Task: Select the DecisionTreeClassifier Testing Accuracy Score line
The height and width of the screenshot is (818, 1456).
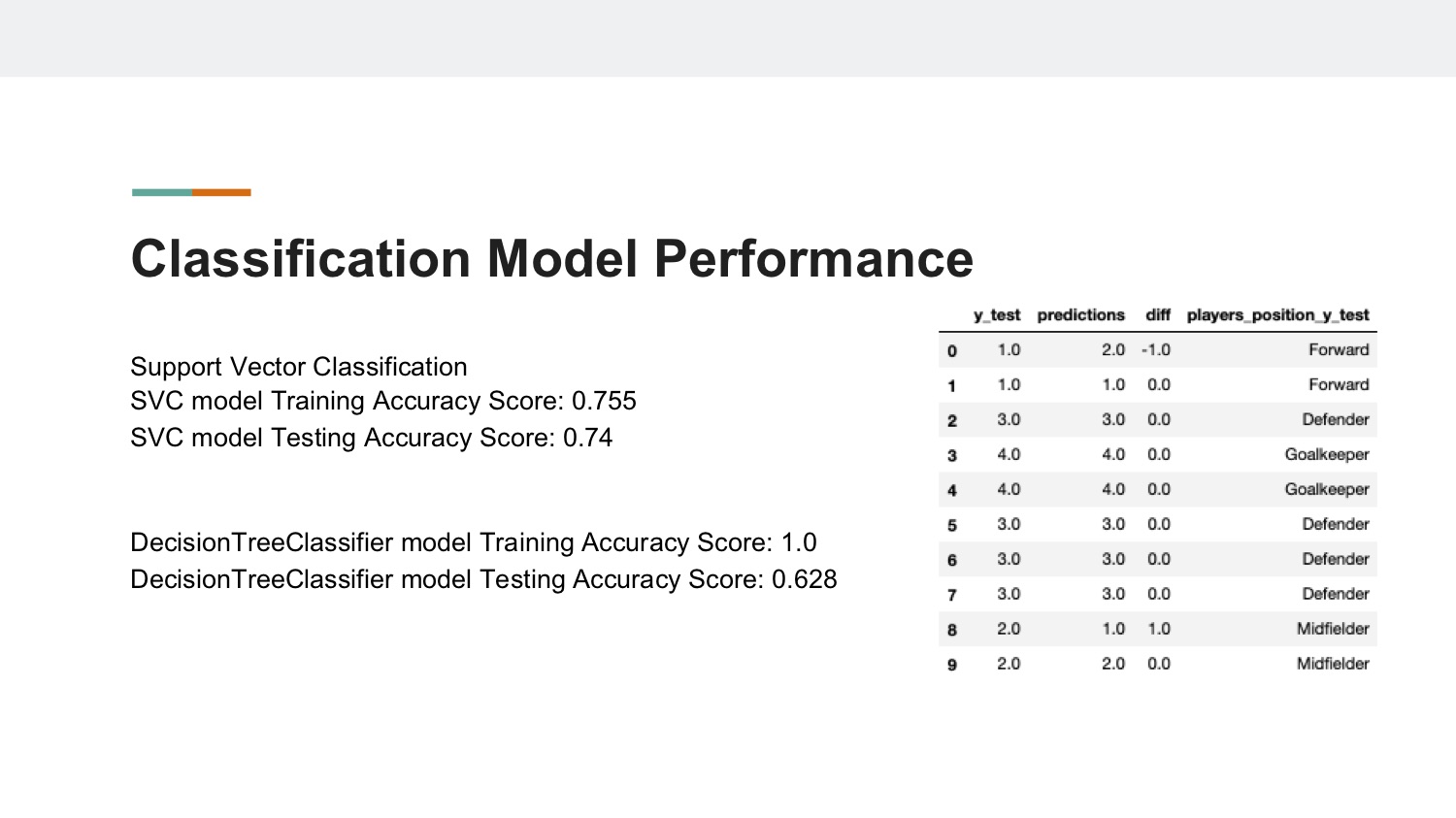Action: click(483, 579)
